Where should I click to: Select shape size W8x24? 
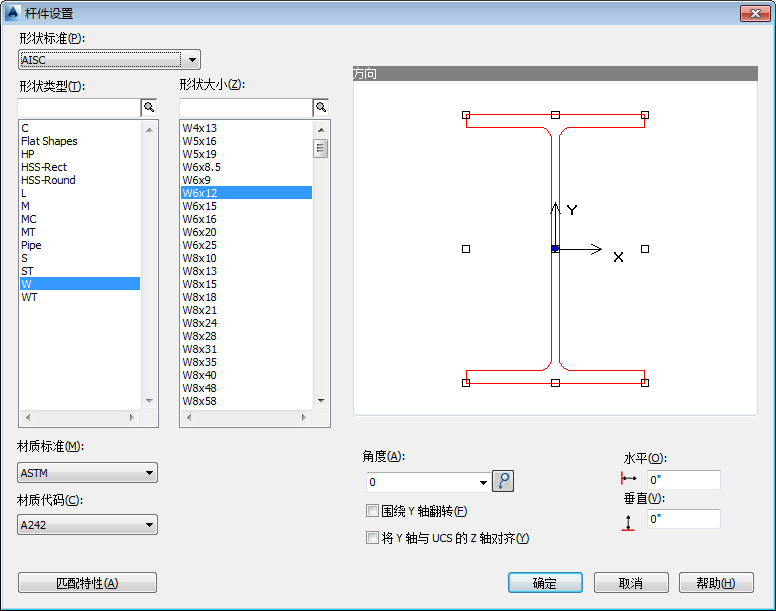pos(246,323)
